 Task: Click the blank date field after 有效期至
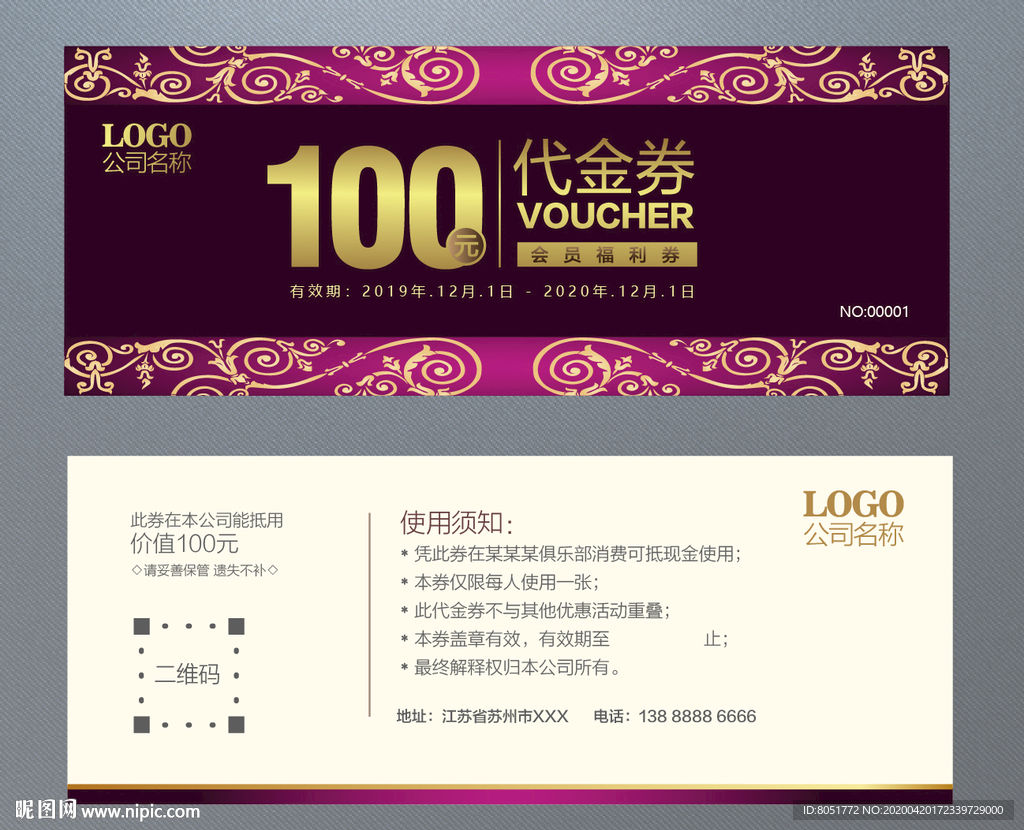pyautogui.click(x=656, y=639)
